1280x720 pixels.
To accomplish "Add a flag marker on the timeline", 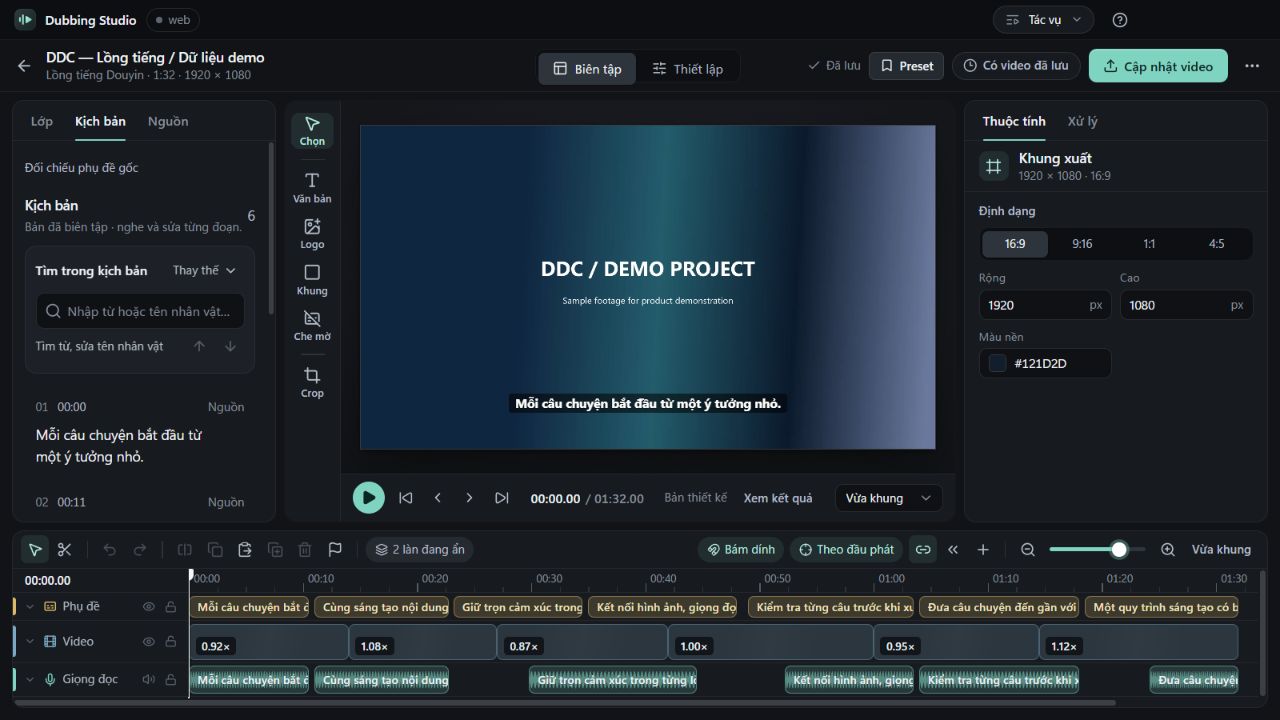I will [x=335, y=549].
